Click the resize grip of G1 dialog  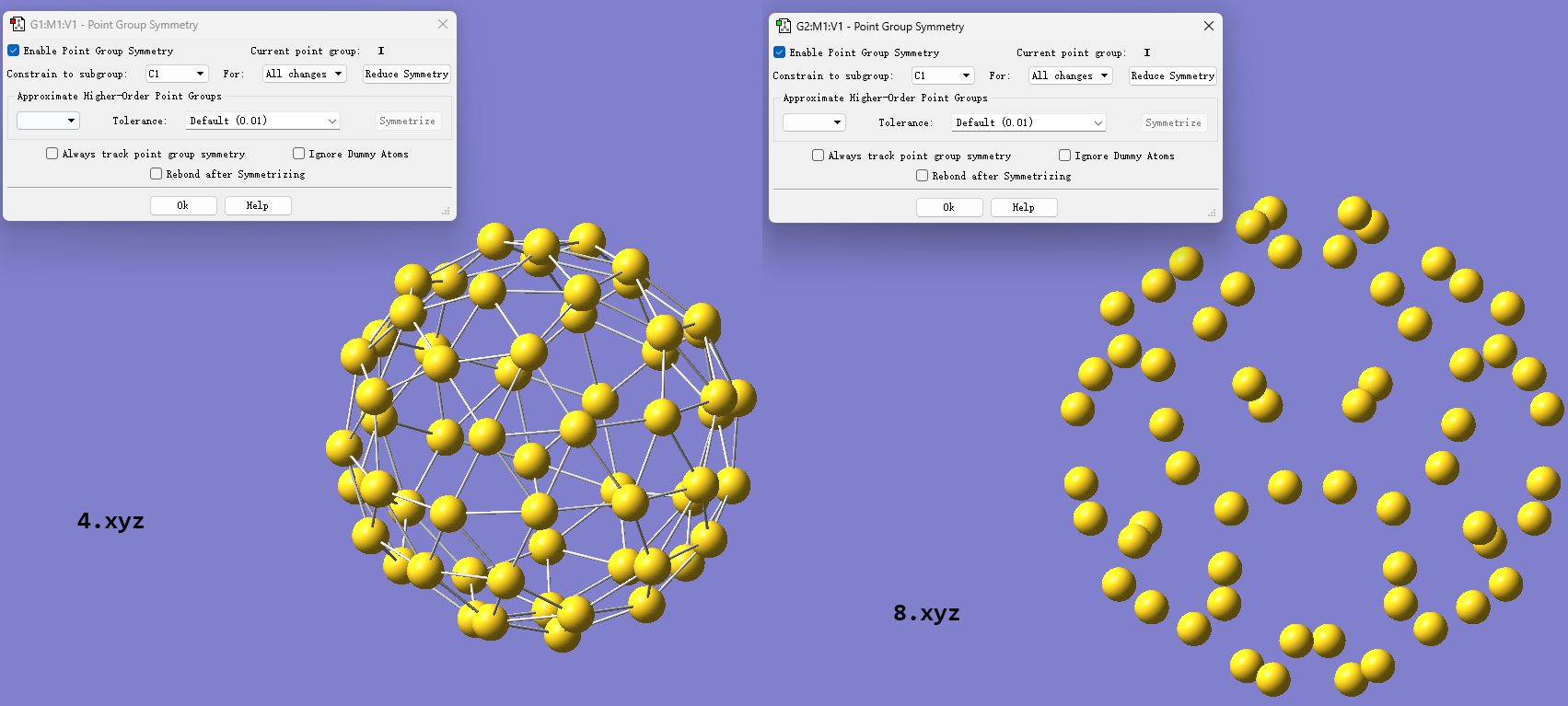pos(446,212)
